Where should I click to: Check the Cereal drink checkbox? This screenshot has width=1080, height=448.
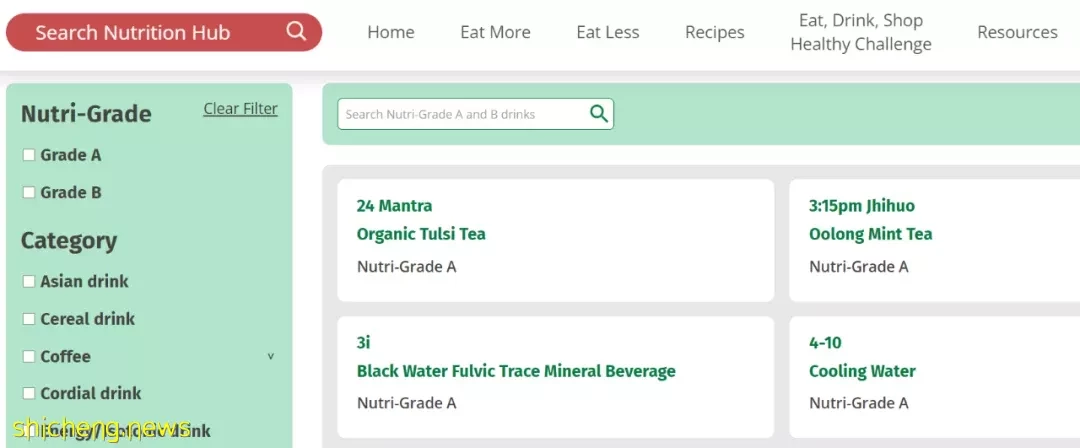(29, 319)
